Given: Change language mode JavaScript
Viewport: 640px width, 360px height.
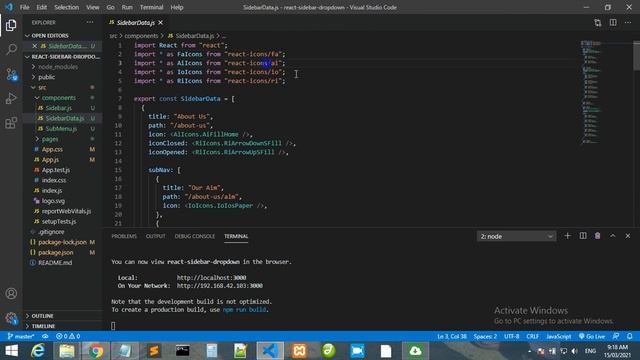Looking at the screenshot, I should point(559,336).
